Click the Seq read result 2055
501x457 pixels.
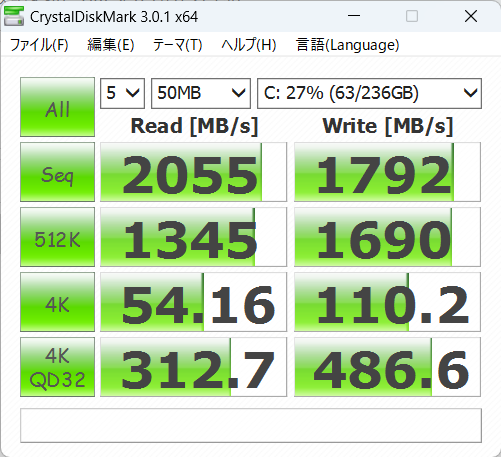click(193, 172)
